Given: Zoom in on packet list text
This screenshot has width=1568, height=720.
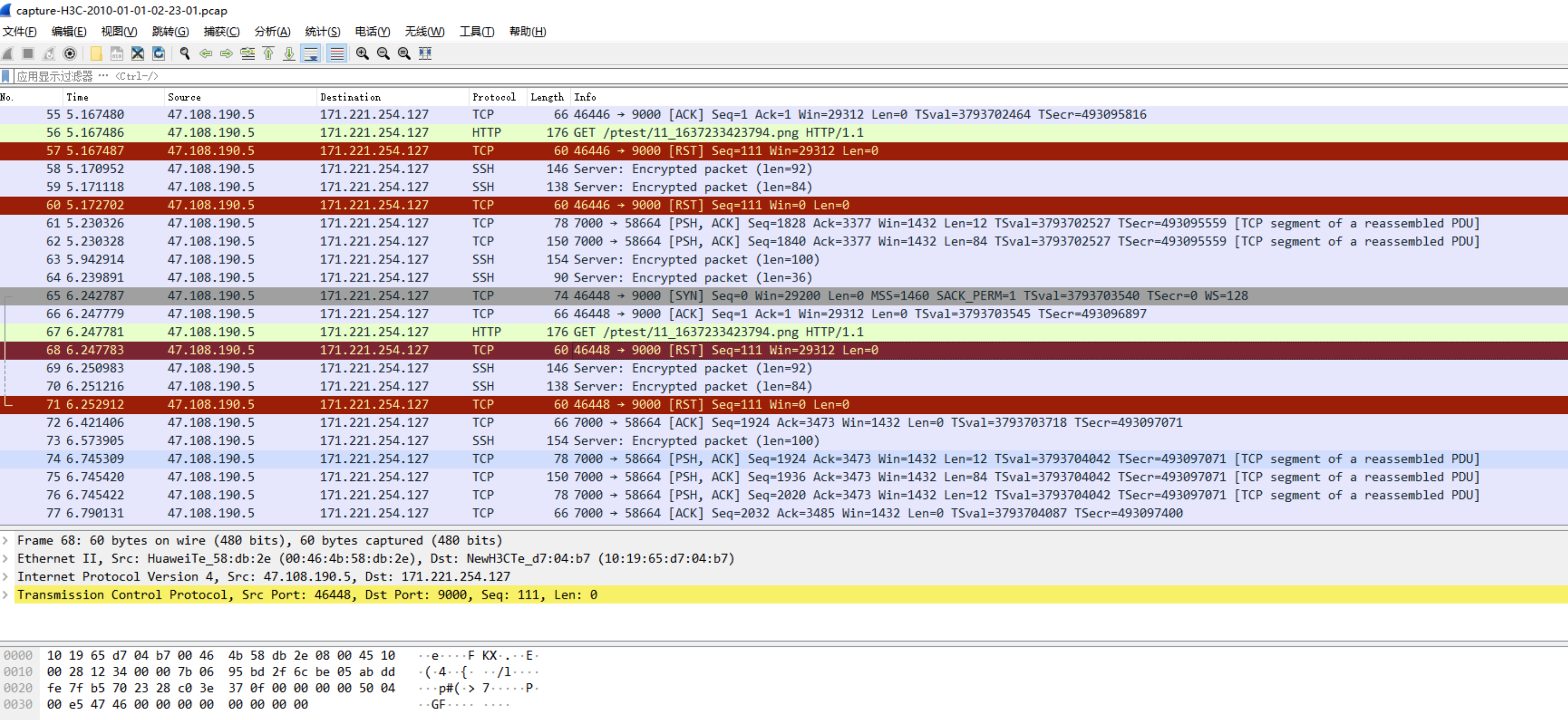Looking at the screenshot, I should 362,54.
